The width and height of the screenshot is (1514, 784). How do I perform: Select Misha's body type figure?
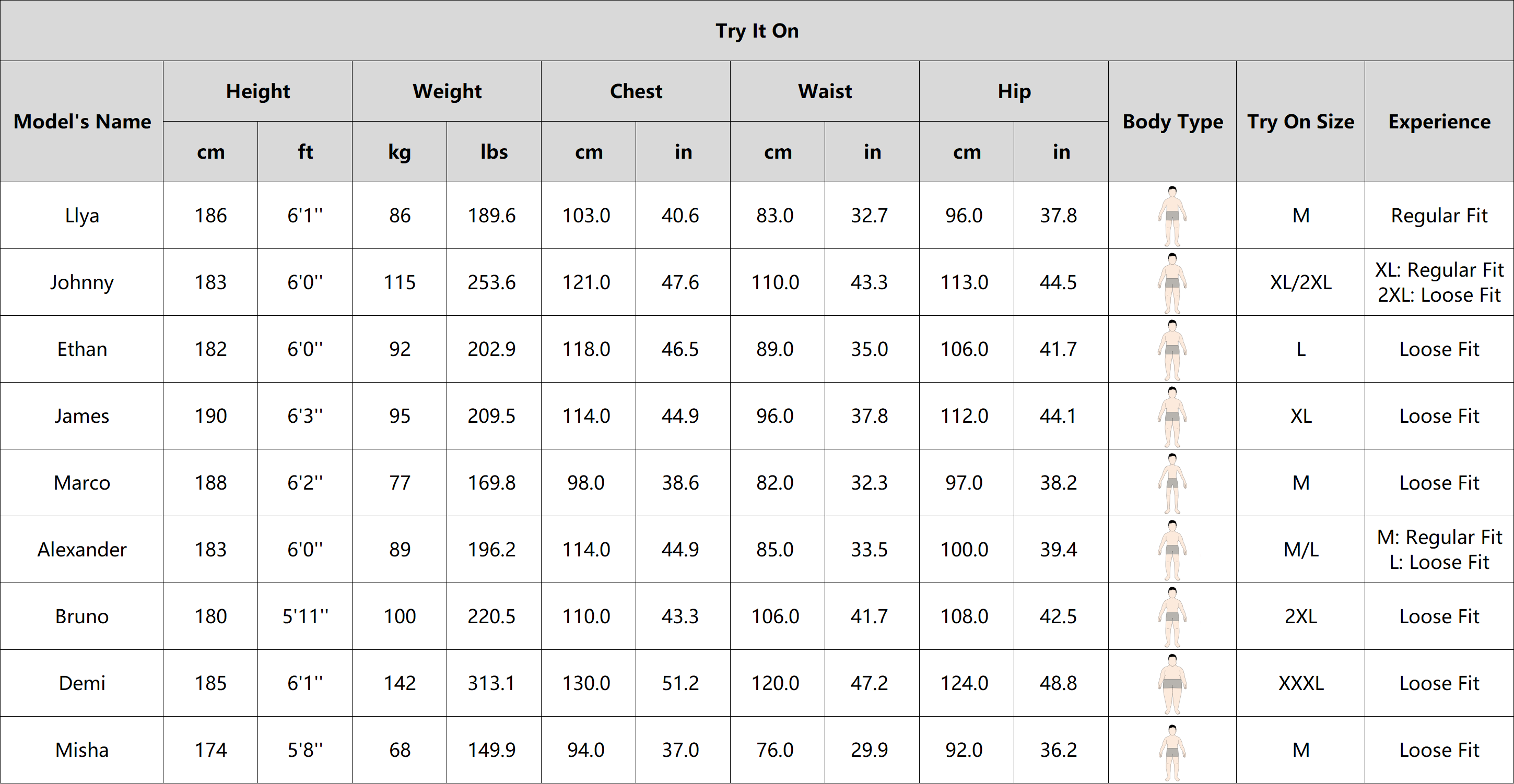coord(1172,752)
